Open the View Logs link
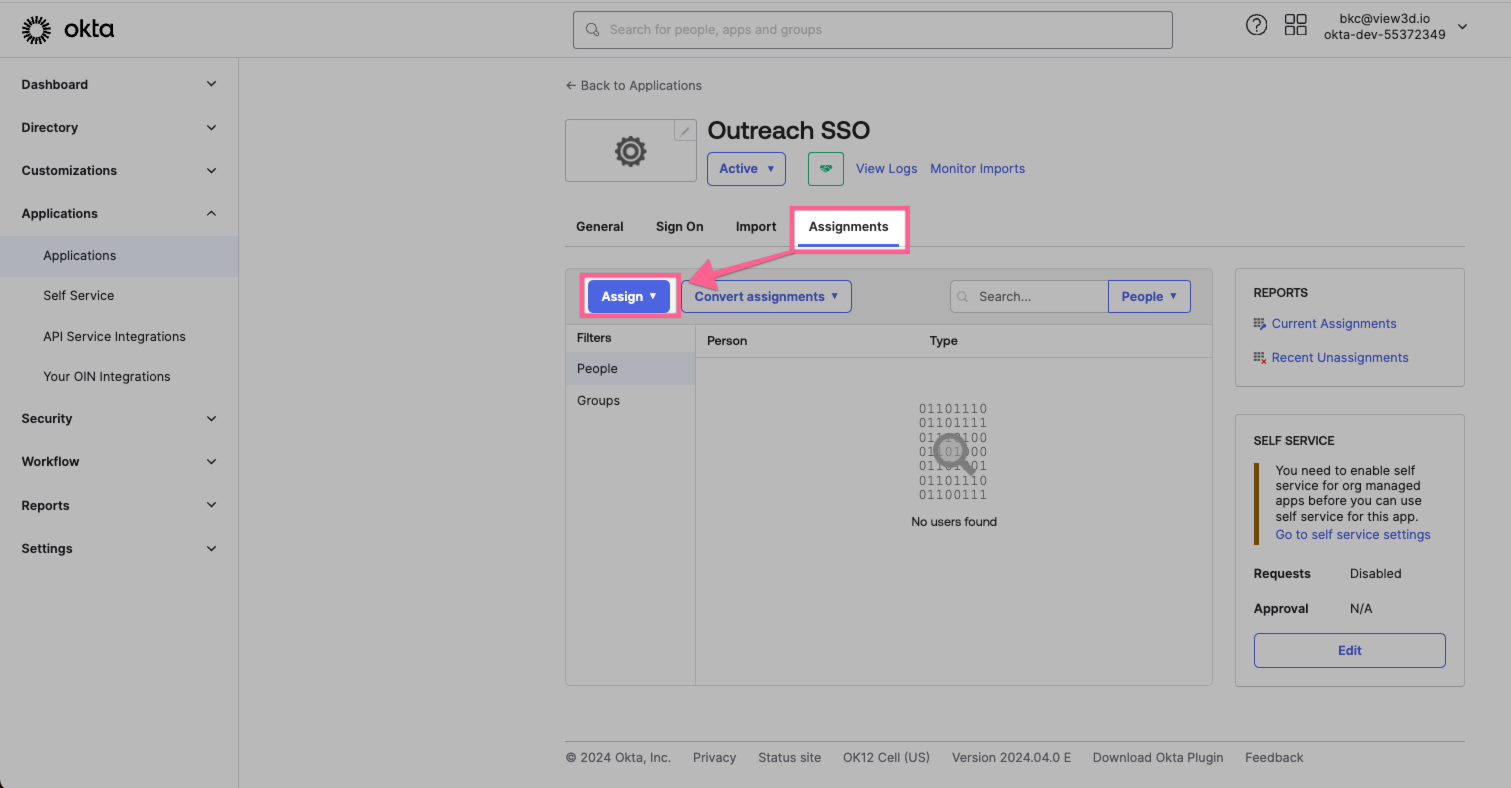The height and width of the screenshot is (788, 1511). pos(886,169)
